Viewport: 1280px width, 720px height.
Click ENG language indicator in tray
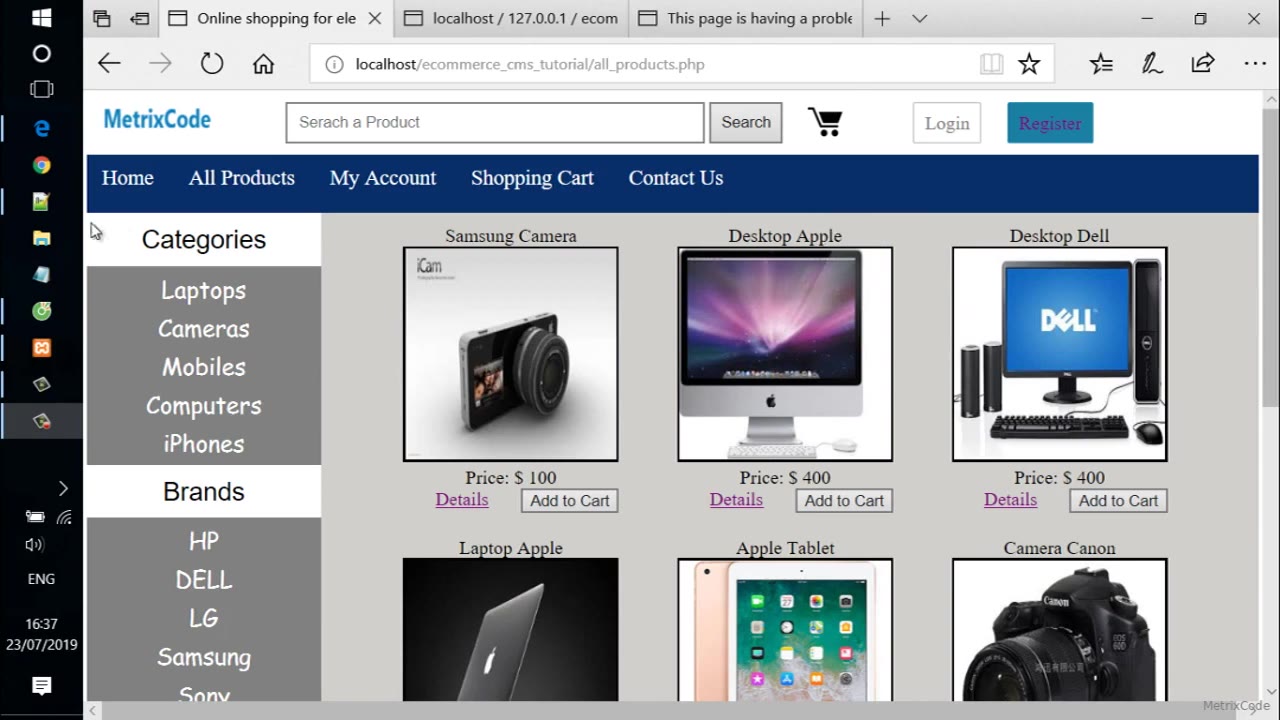41,579
